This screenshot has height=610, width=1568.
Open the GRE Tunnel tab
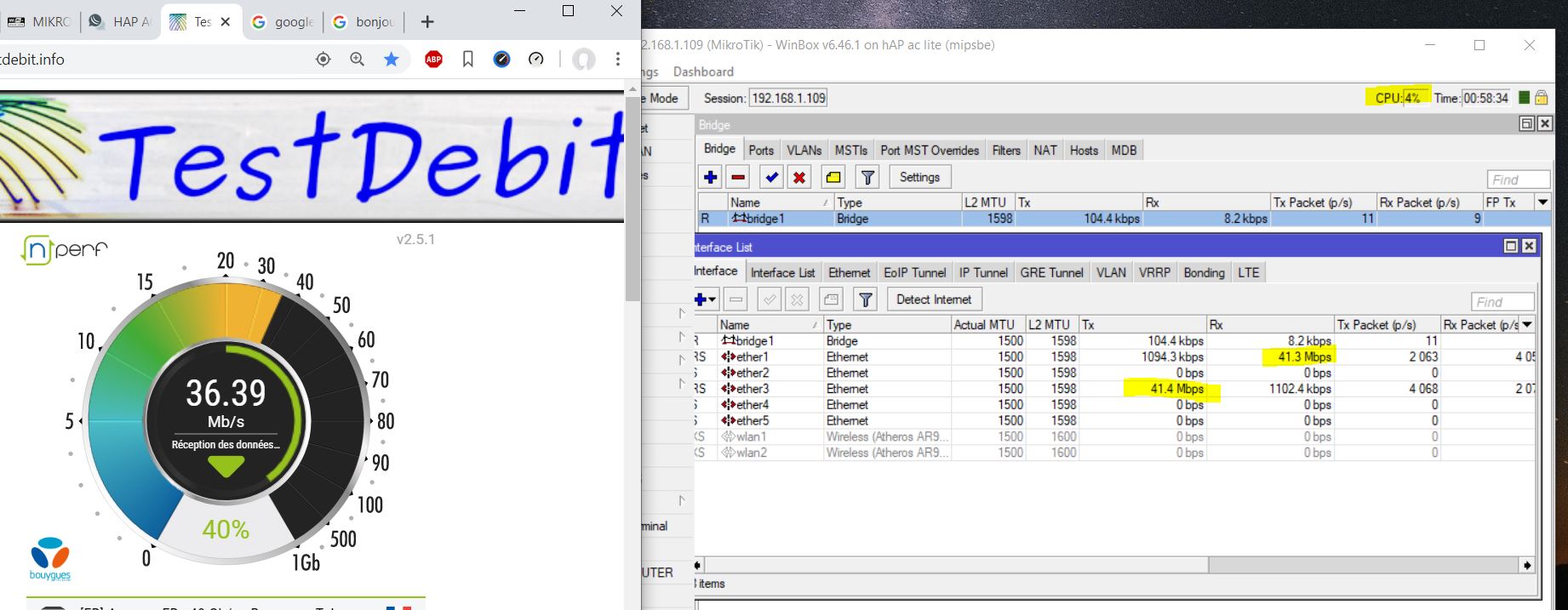1051,273
